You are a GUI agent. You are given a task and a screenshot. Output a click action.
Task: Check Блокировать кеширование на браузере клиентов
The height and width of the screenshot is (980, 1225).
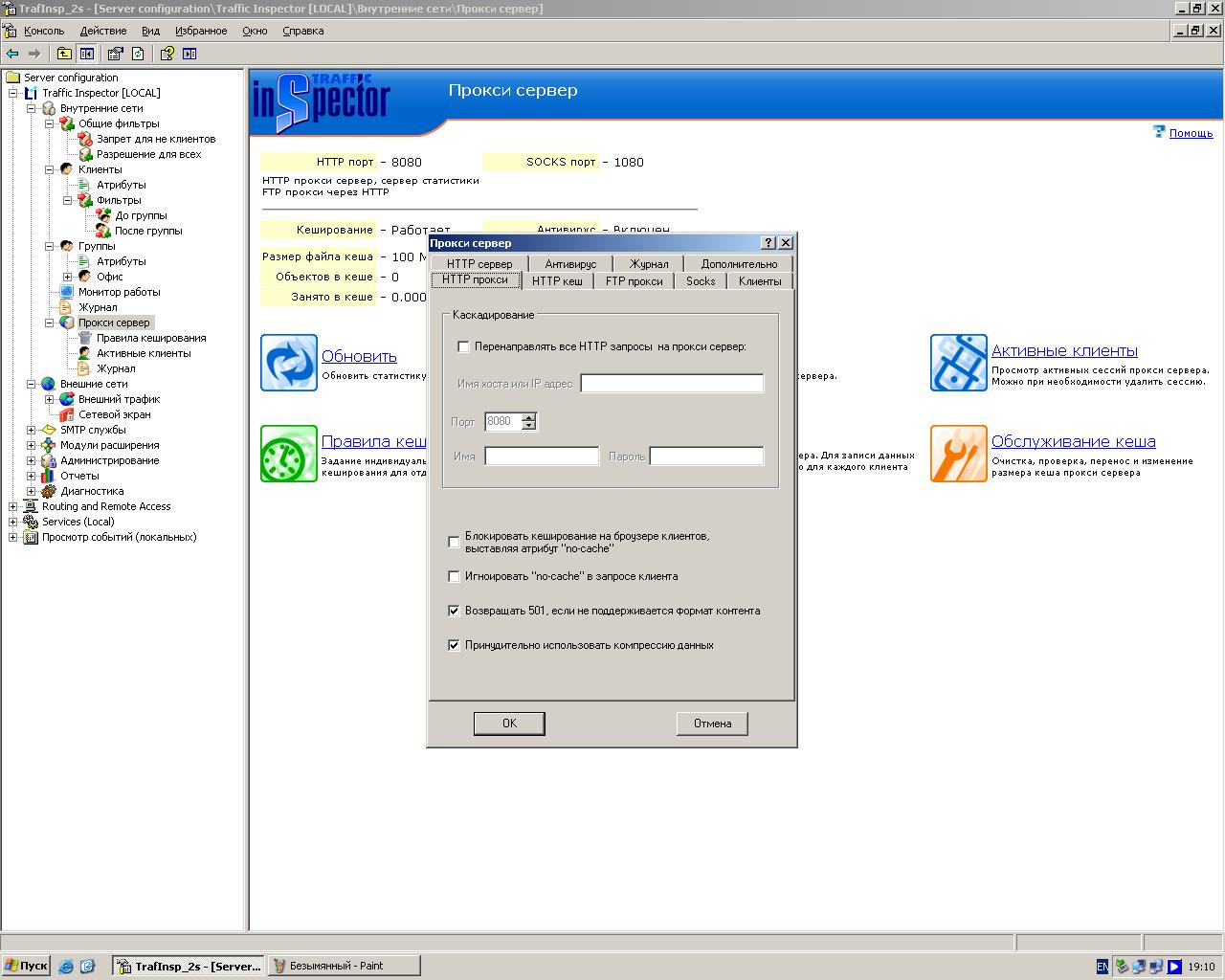pos(455,542)
